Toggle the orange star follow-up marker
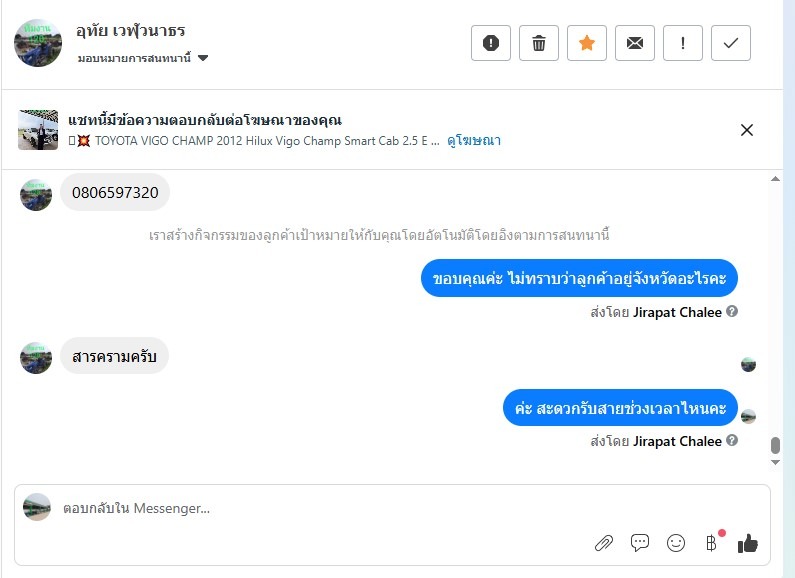Image resolution: width=795 pixels, height=578 pixels. [x=587, y=43]
